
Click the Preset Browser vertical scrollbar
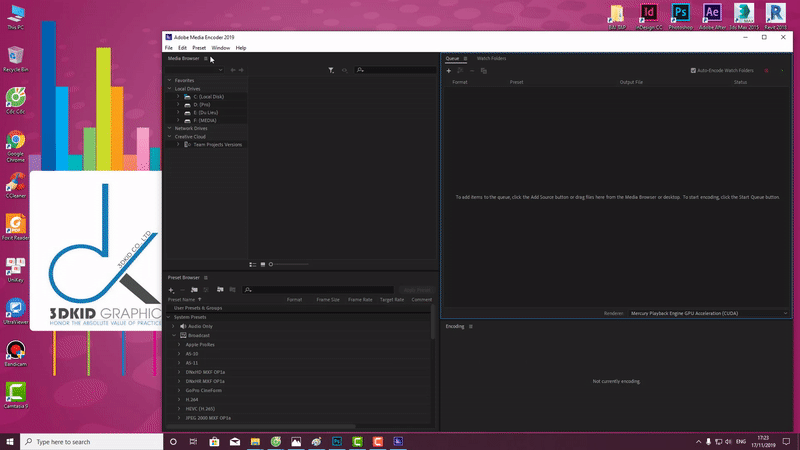pos(433,322)
